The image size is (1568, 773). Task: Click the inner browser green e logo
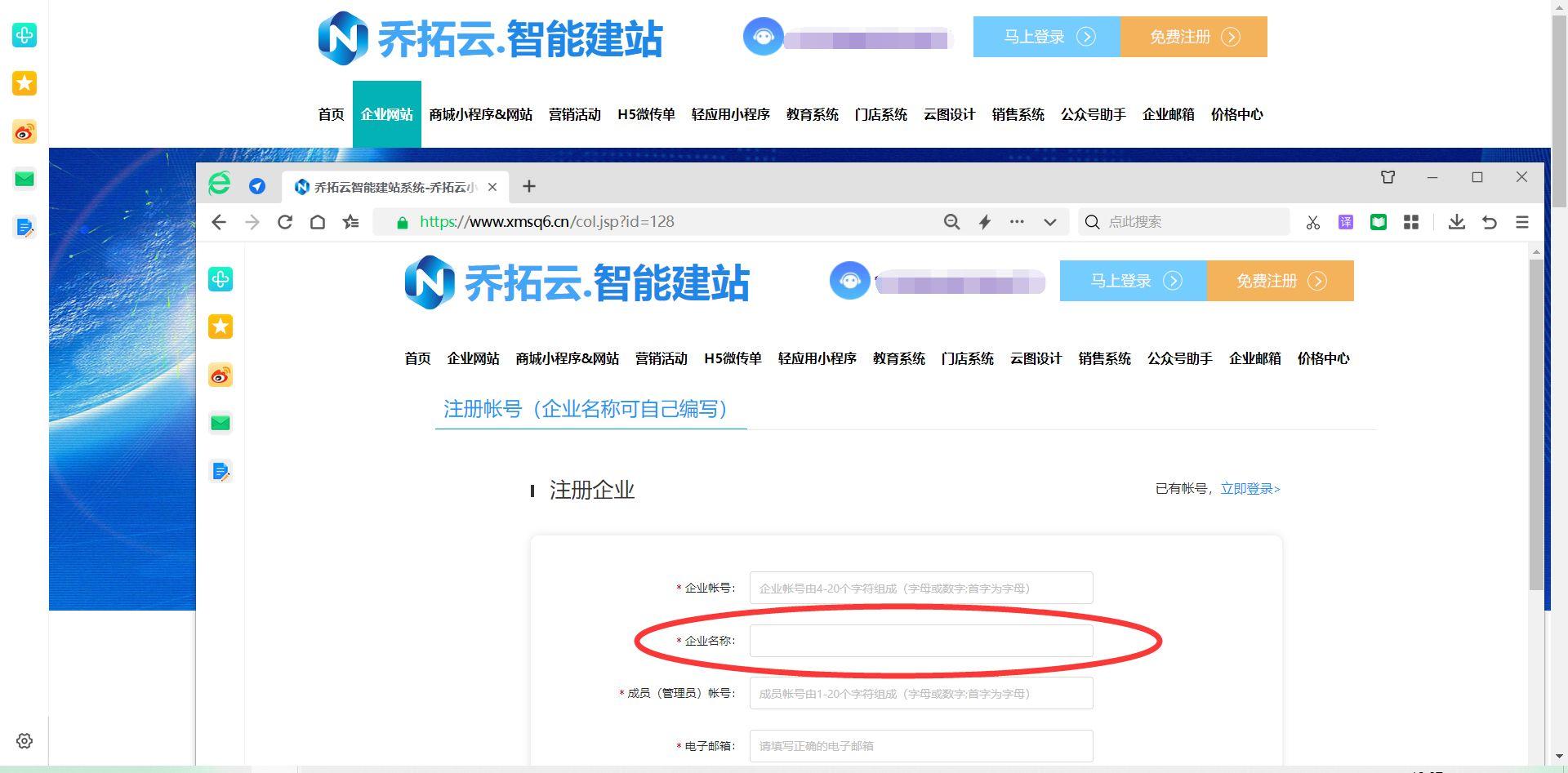point(219,184)
